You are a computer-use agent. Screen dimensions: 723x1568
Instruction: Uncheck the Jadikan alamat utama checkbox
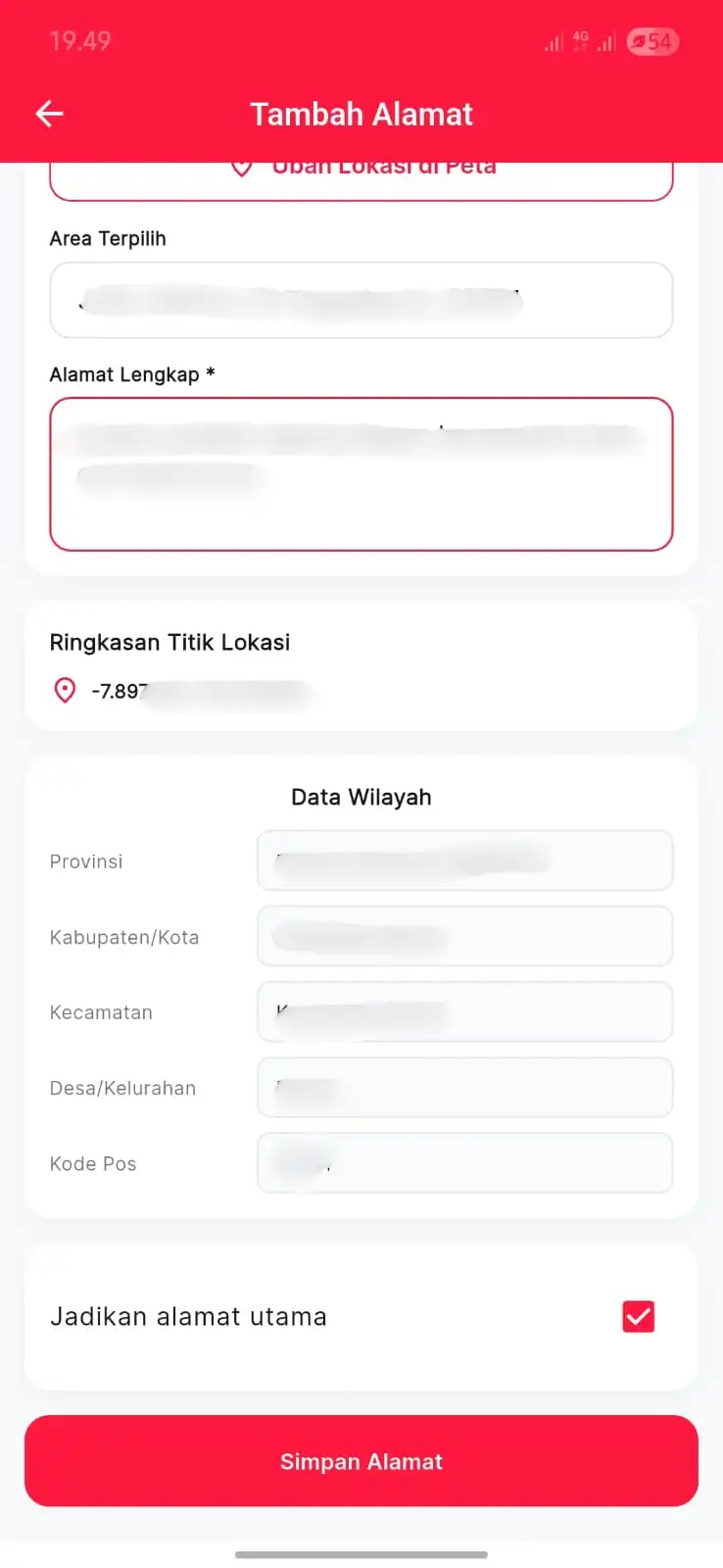[x=639, y=1316]
